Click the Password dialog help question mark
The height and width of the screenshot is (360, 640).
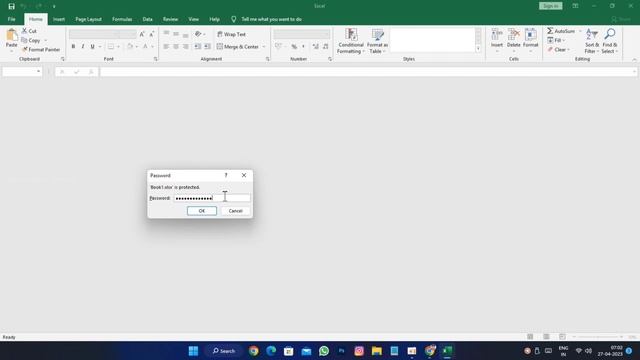pyautogui.click(x=226, y=175)
